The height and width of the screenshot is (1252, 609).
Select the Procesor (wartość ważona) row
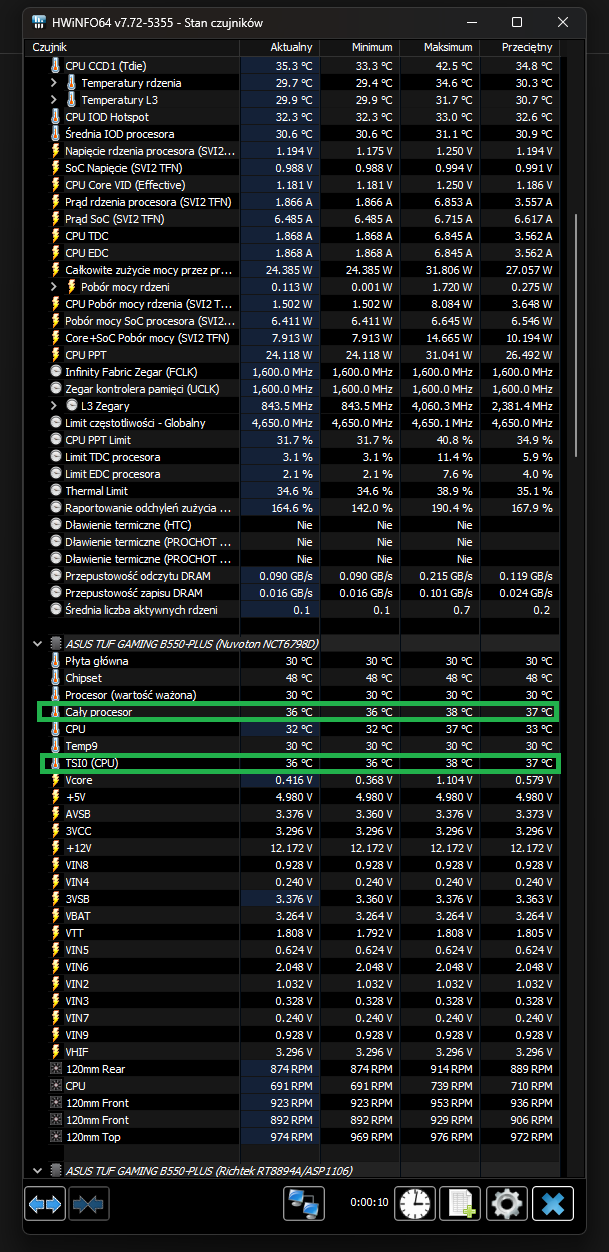294,695
